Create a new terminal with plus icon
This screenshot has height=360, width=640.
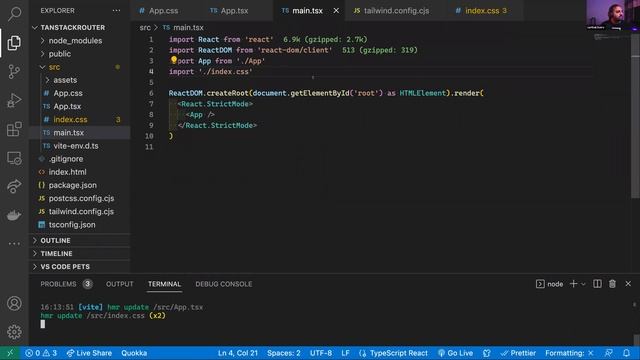coord(573,284)
